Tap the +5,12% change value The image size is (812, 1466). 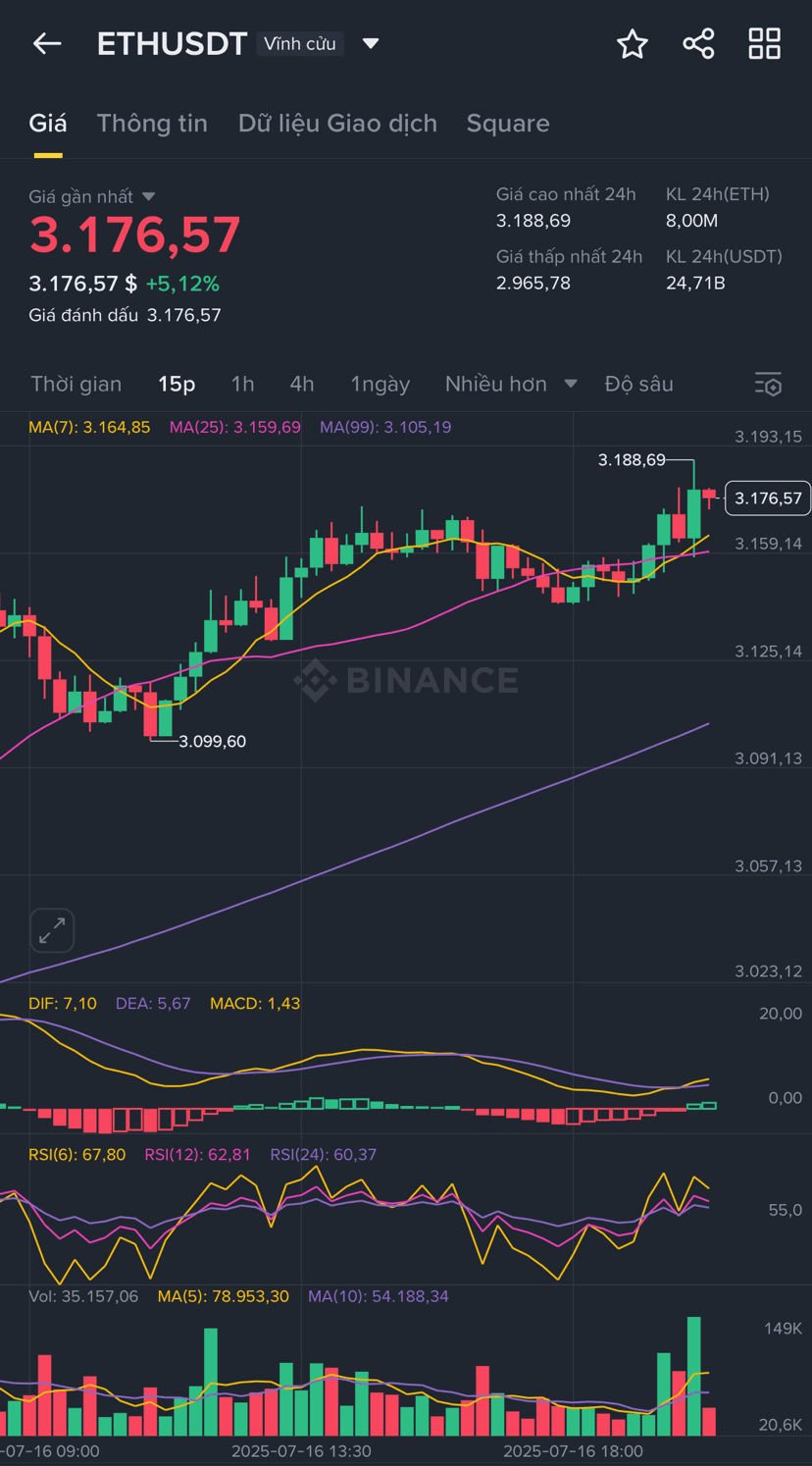pos(182,284)
